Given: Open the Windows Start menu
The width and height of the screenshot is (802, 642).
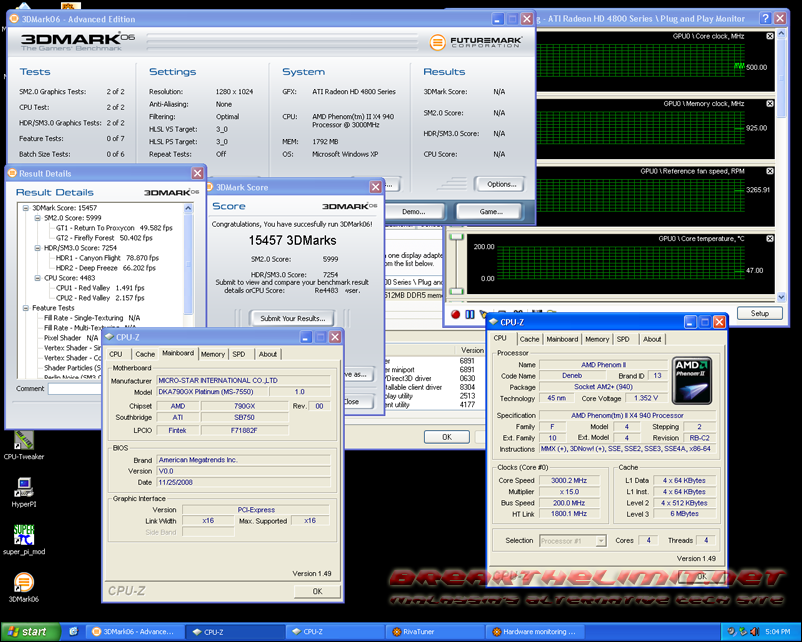Looking at the screenshot, I should tap(31, 632).
